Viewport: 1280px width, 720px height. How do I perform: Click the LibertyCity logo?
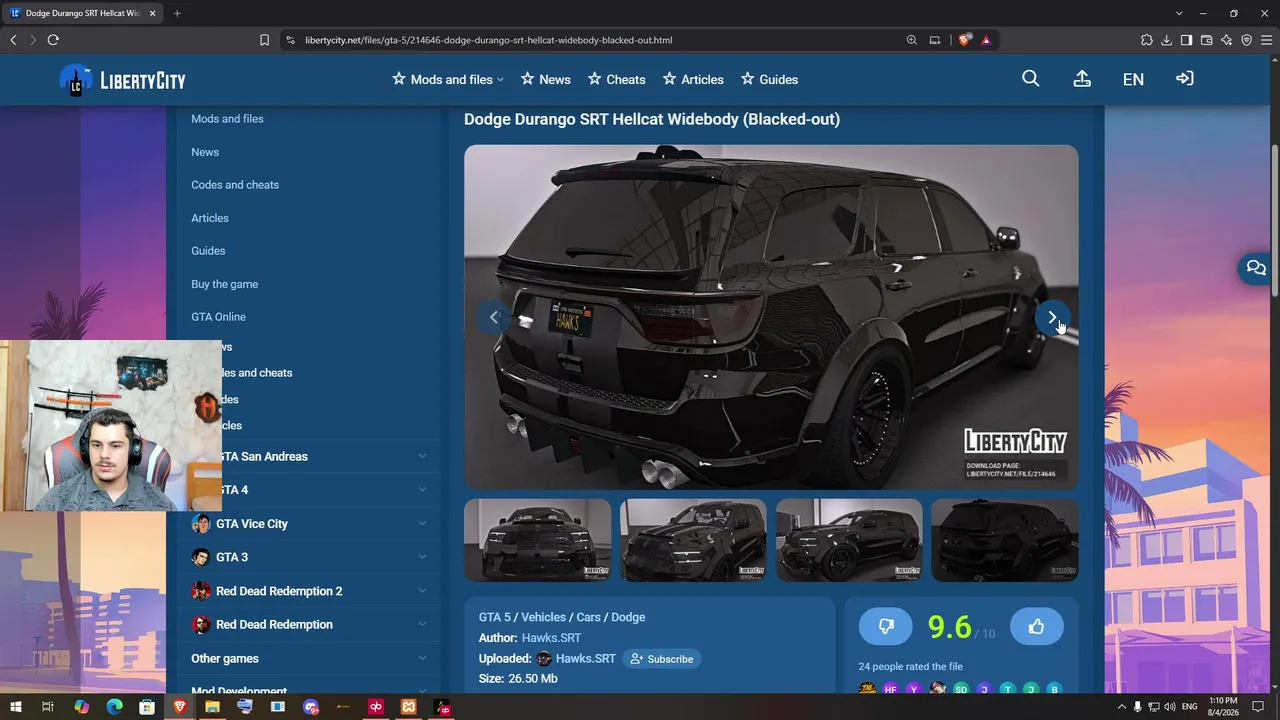click(122, 80)
